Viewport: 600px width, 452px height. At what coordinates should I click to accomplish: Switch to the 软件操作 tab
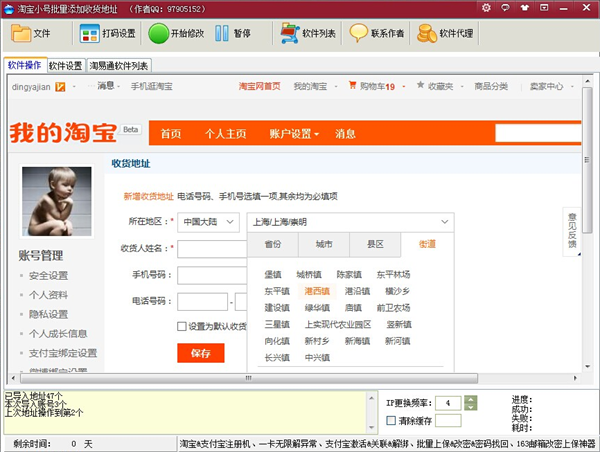(x=24, y=65)
